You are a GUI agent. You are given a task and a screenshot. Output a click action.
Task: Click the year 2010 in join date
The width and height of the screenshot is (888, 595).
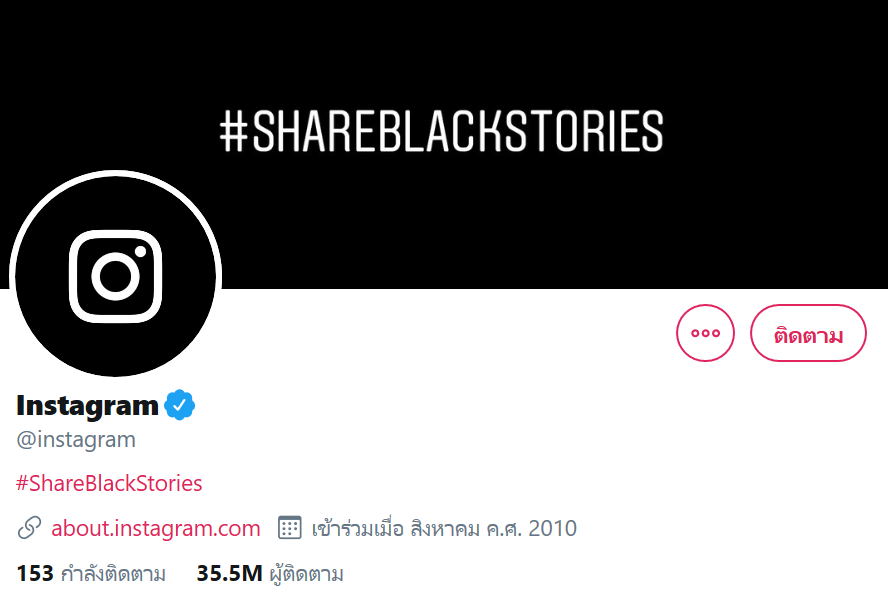pos(553,528)
